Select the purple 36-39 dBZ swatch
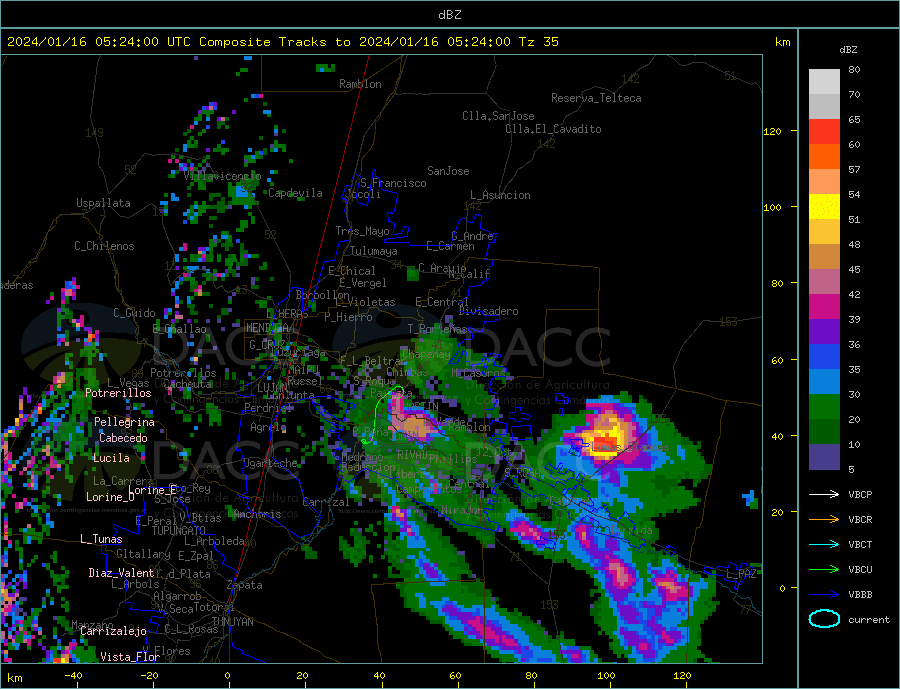Image resolution: width=900 pixels, height=689 pixels. (x=824, y=332)
